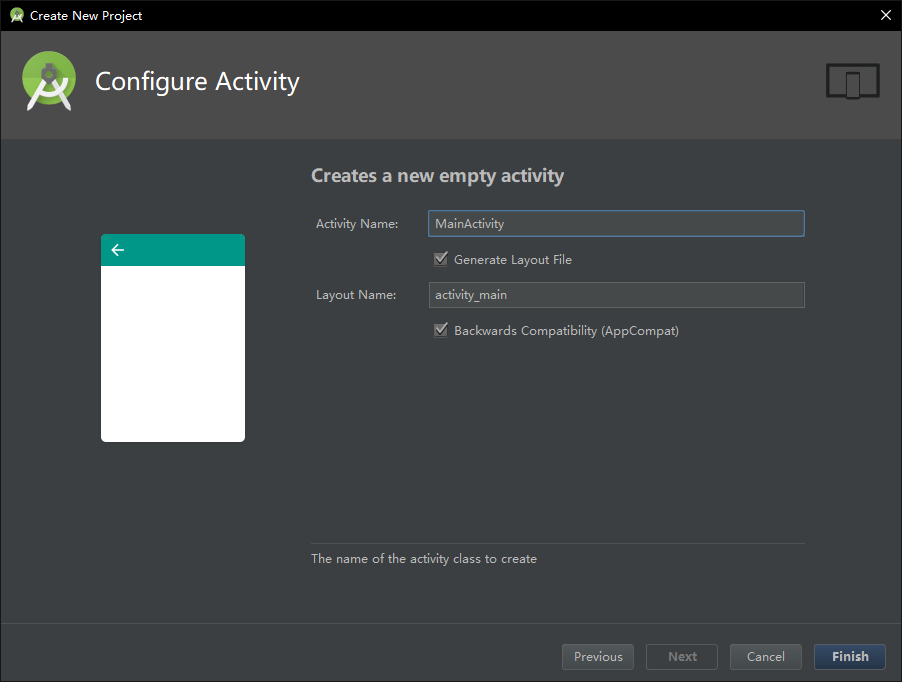Focus the Activity Name input field
902x682 pixels.
pos(616,224)
